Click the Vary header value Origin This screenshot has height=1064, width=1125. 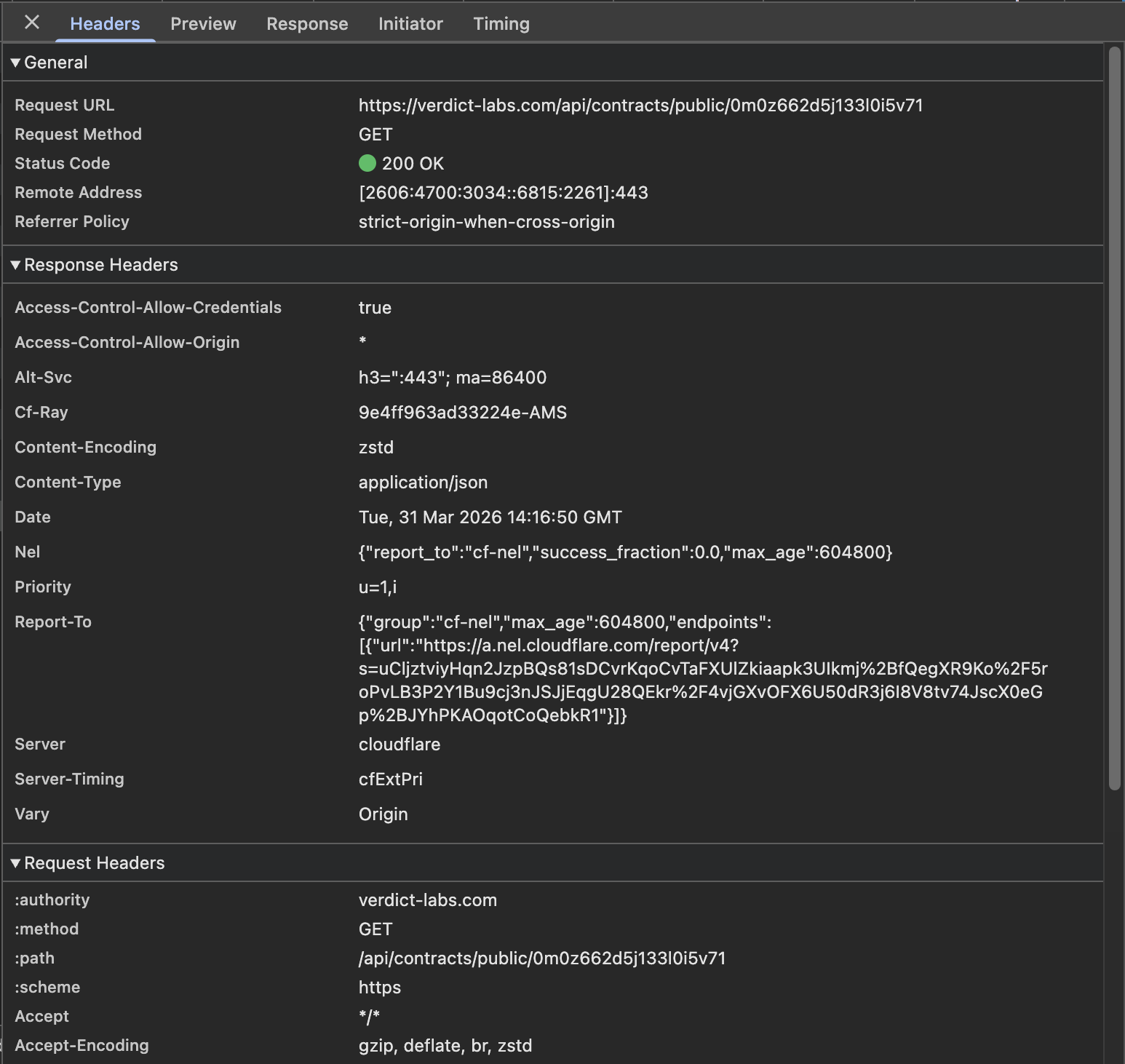coord(383,814)
